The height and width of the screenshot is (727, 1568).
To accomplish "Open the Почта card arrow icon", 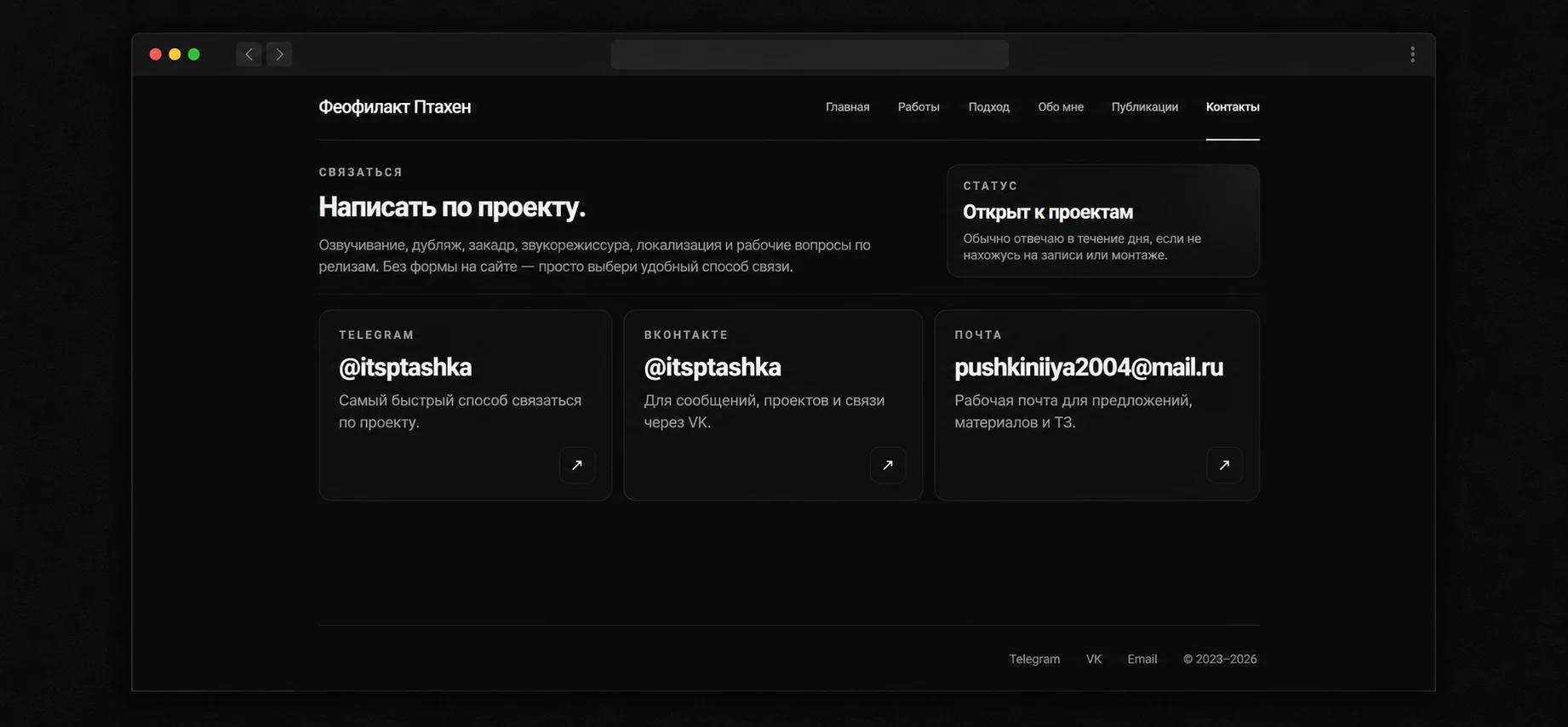I will click(1224, 465).
